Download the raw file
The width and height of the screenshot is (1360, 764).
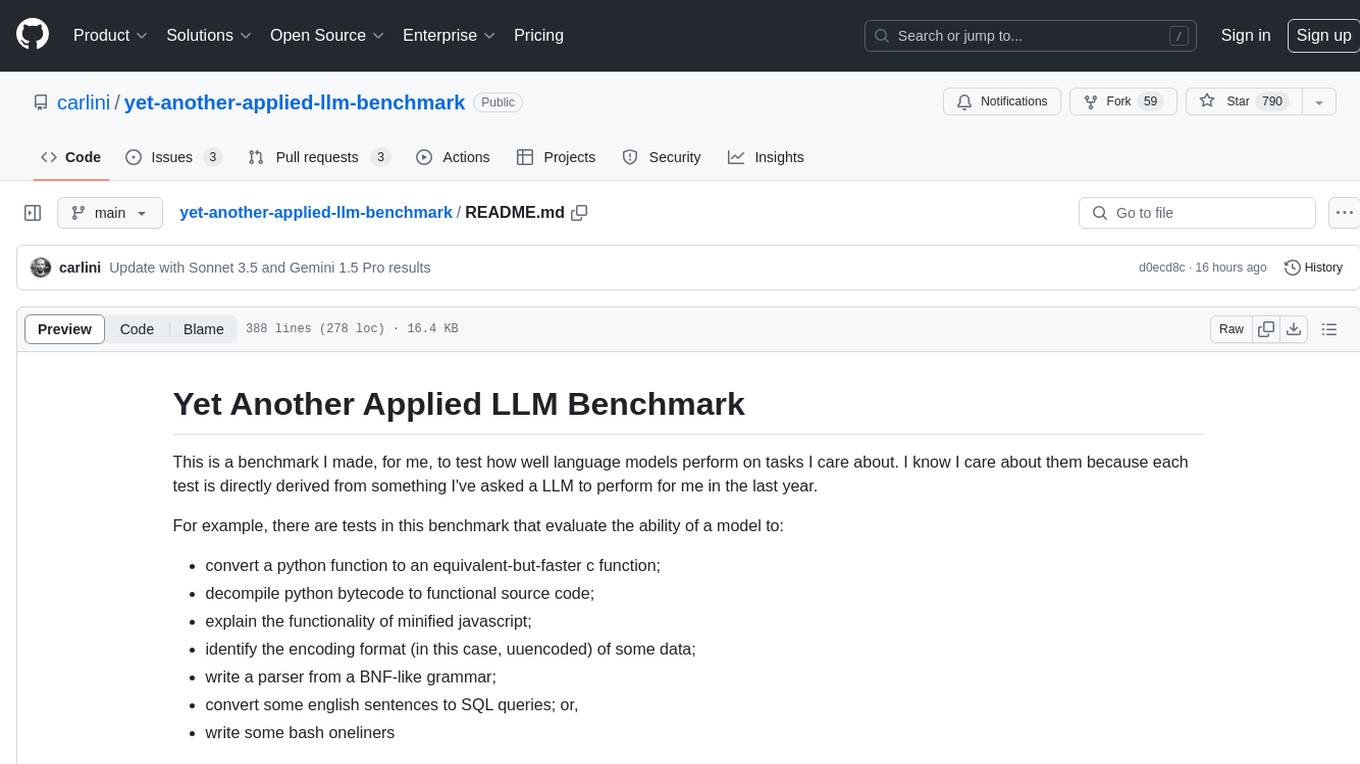pyautogui.click(x=1294, y=329)
